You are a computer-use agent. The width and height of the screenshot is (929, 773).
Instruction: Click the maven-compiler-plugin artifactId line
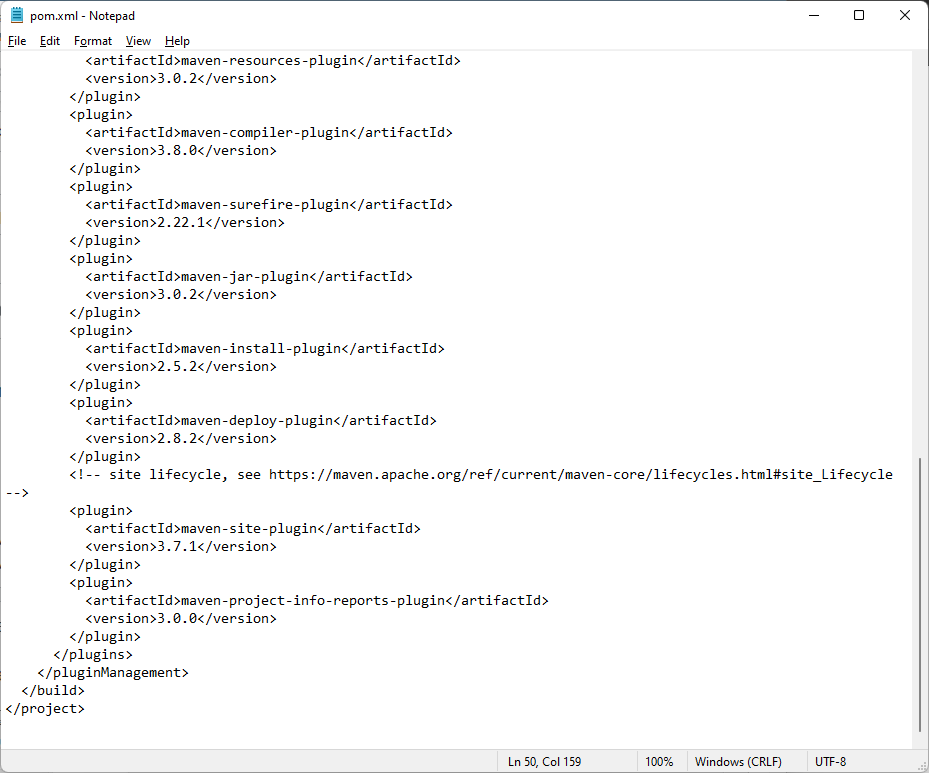[x=269, y=133]
